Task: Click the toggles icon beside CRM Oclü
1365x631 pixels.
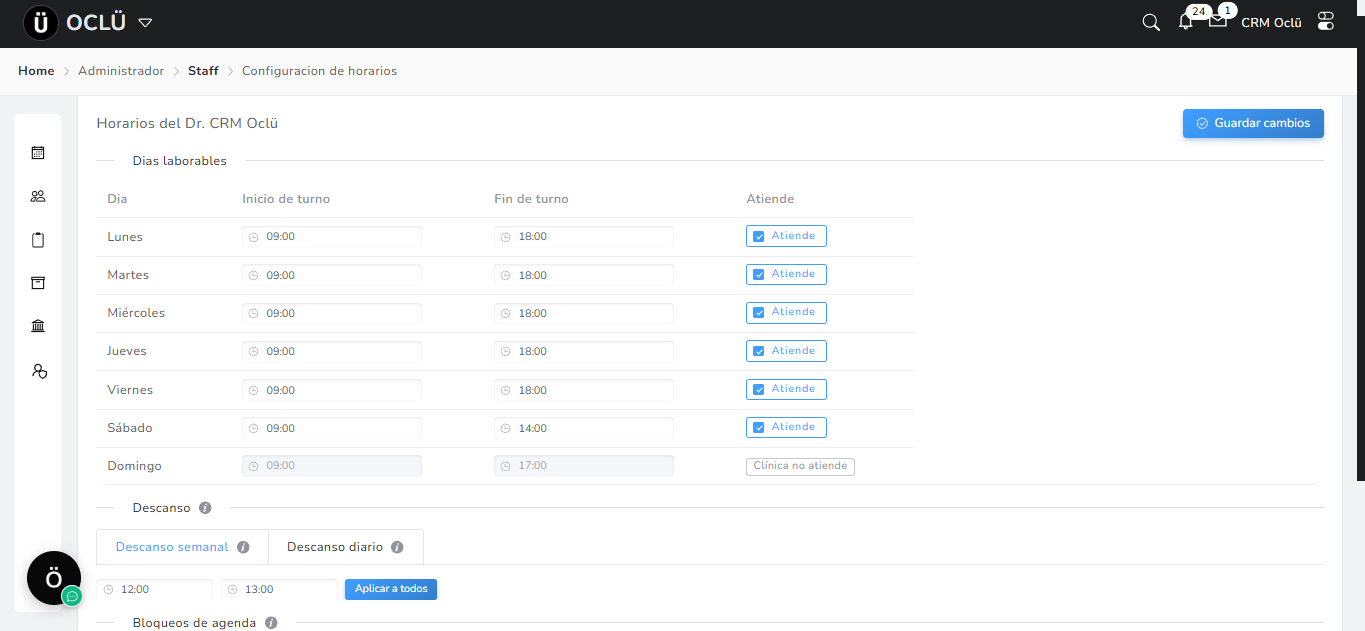Action: 1326,21
